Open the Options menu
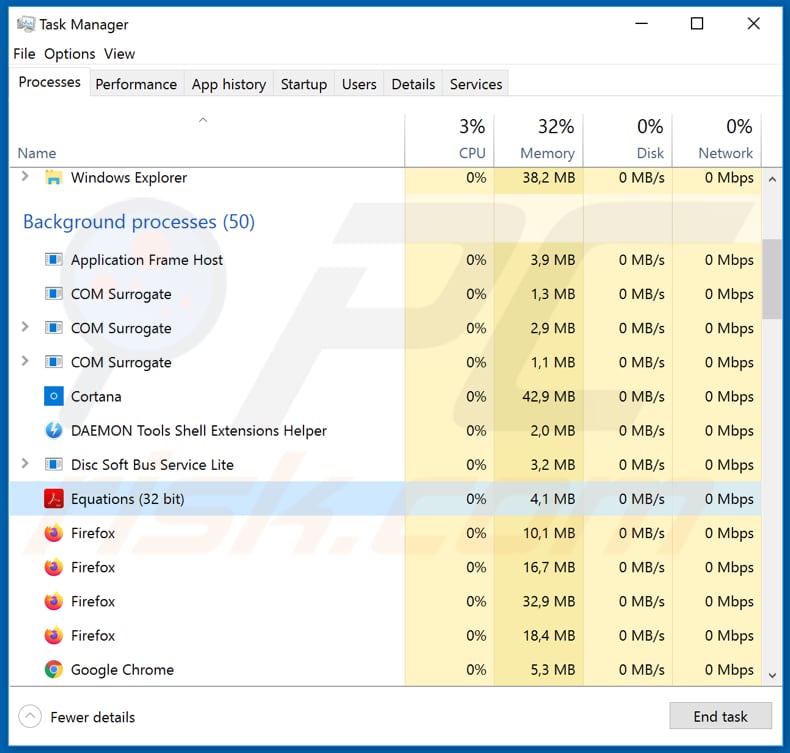This screenshot has height=753, width=790. point(70,53)
